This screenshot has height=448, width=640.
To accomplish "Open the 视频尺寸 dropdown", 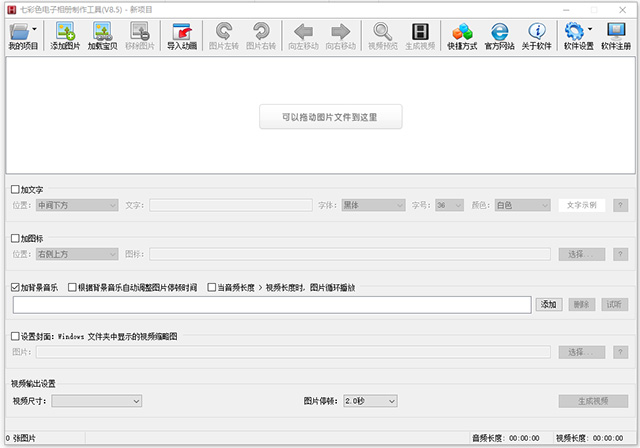I will tap(97, 401).
